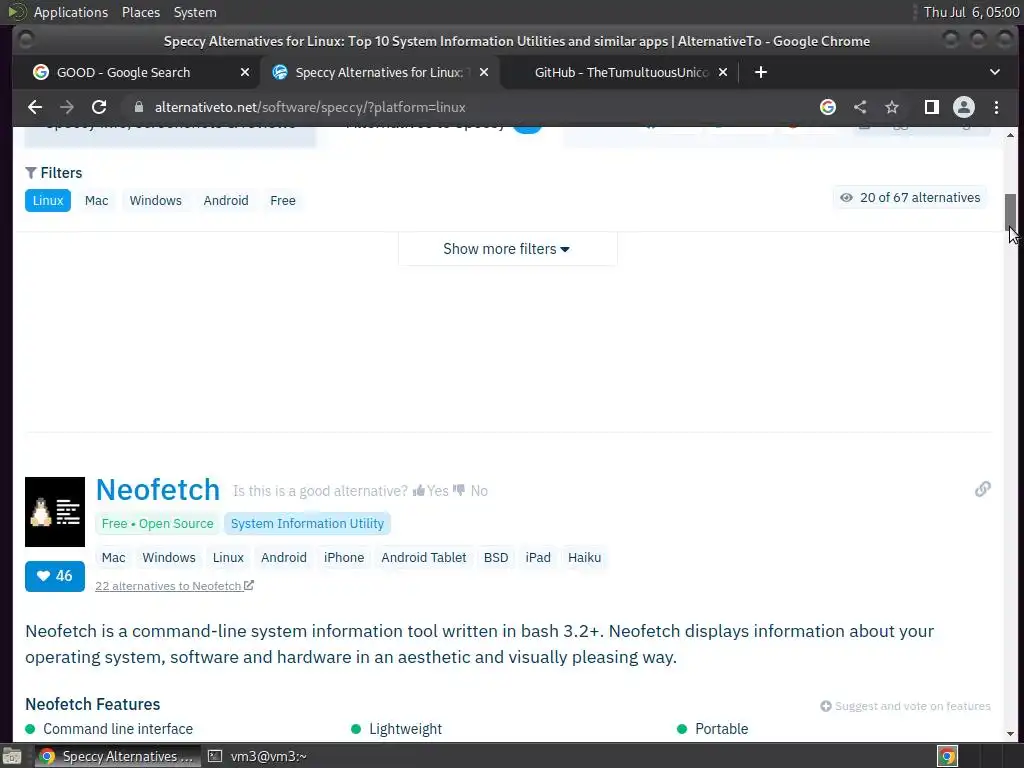Expand the tab search chevron
1024x768 pixels.
[995, 72]
